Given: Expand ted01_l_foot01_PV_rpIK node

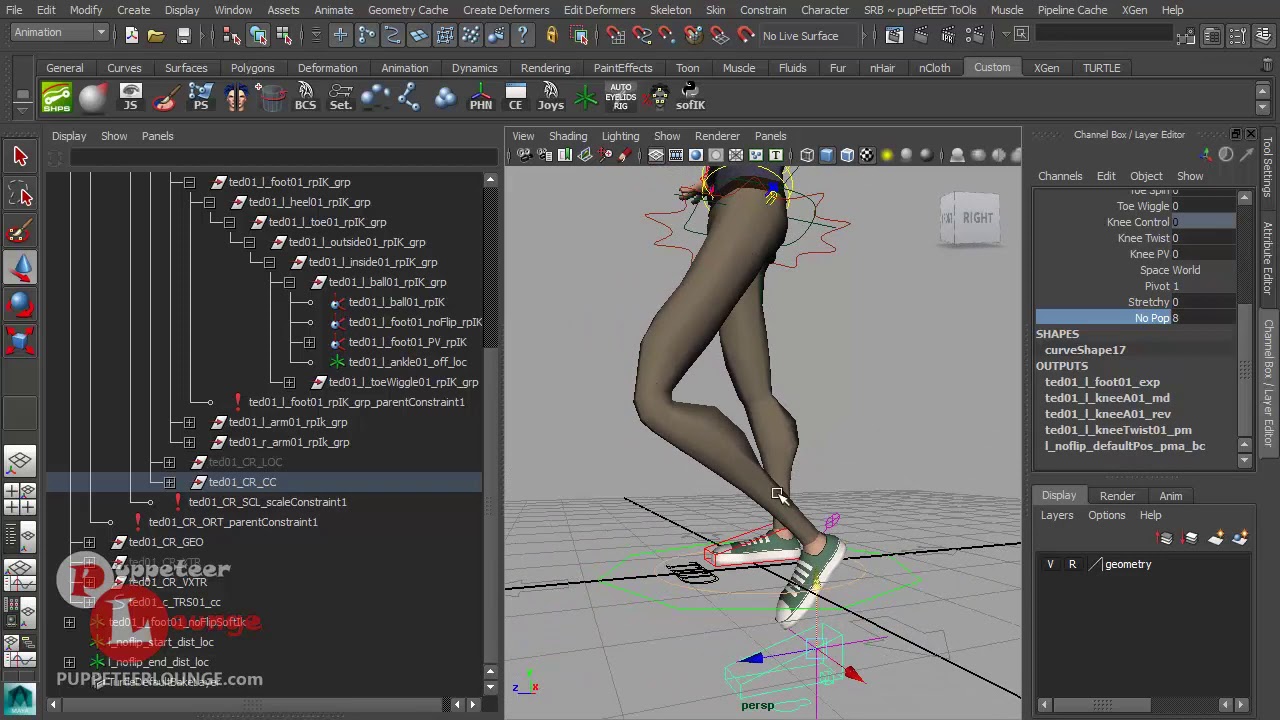Looking at the screenshot, I should (309, 342).
